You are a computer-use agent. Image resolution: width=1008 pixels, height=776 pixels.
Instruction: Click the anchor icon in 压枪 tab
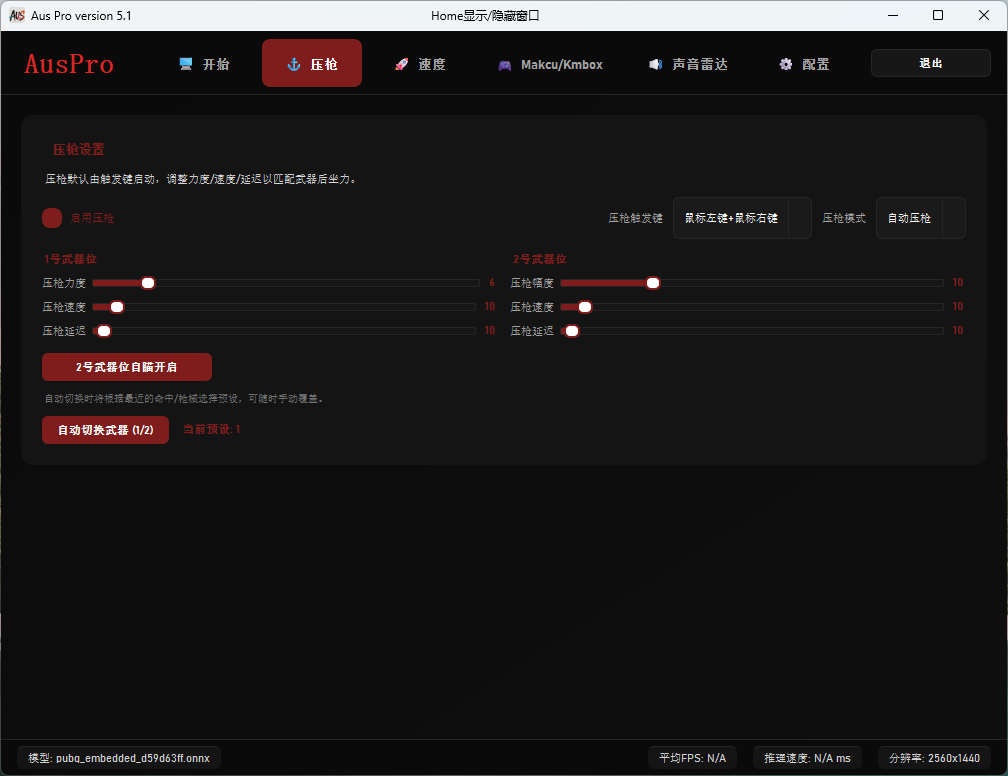pyautogui.click(x=294, y=64)
